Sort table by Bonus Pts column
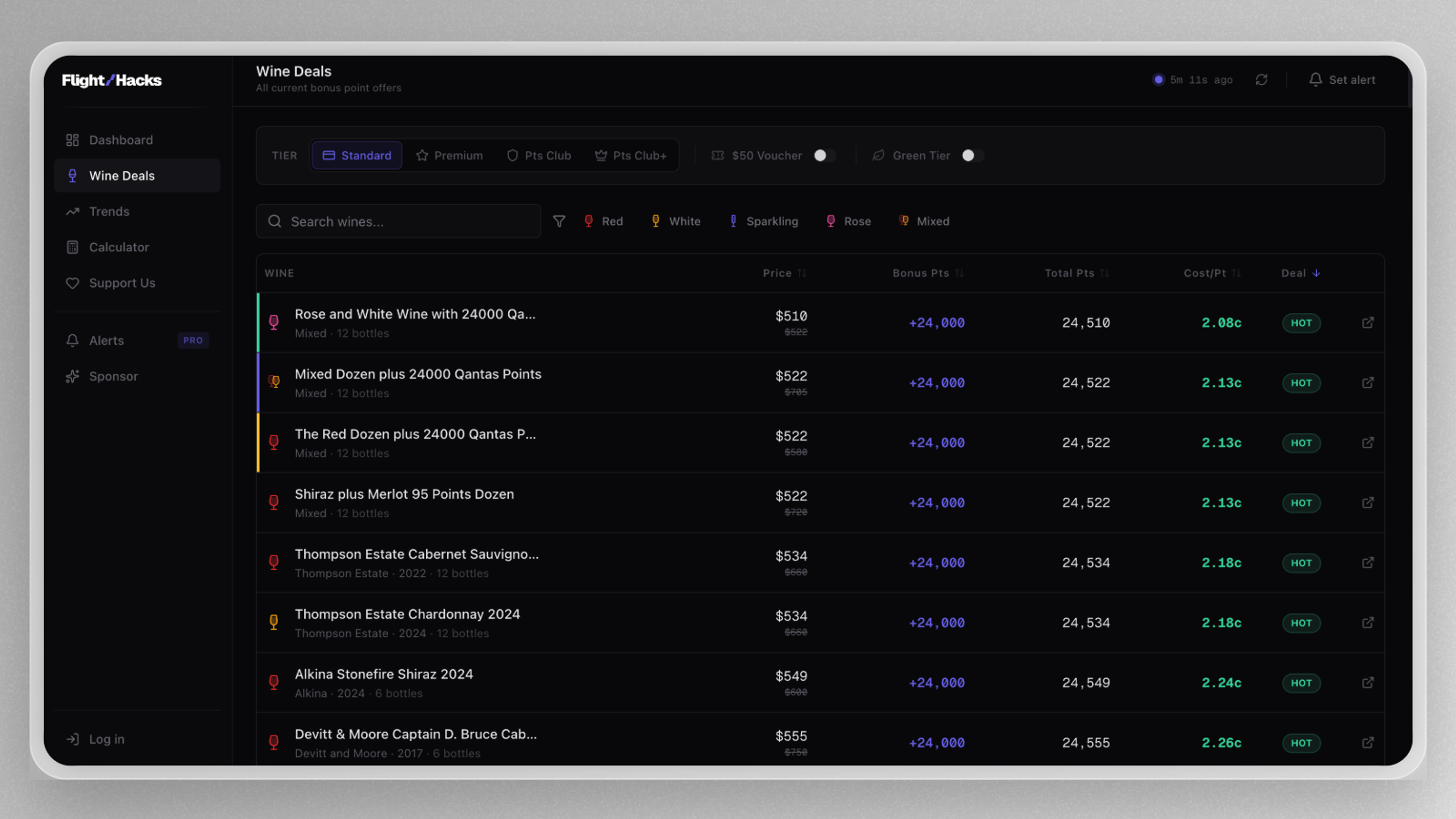The height and width of the screenshot is (819, 1456). pos(928,273)
